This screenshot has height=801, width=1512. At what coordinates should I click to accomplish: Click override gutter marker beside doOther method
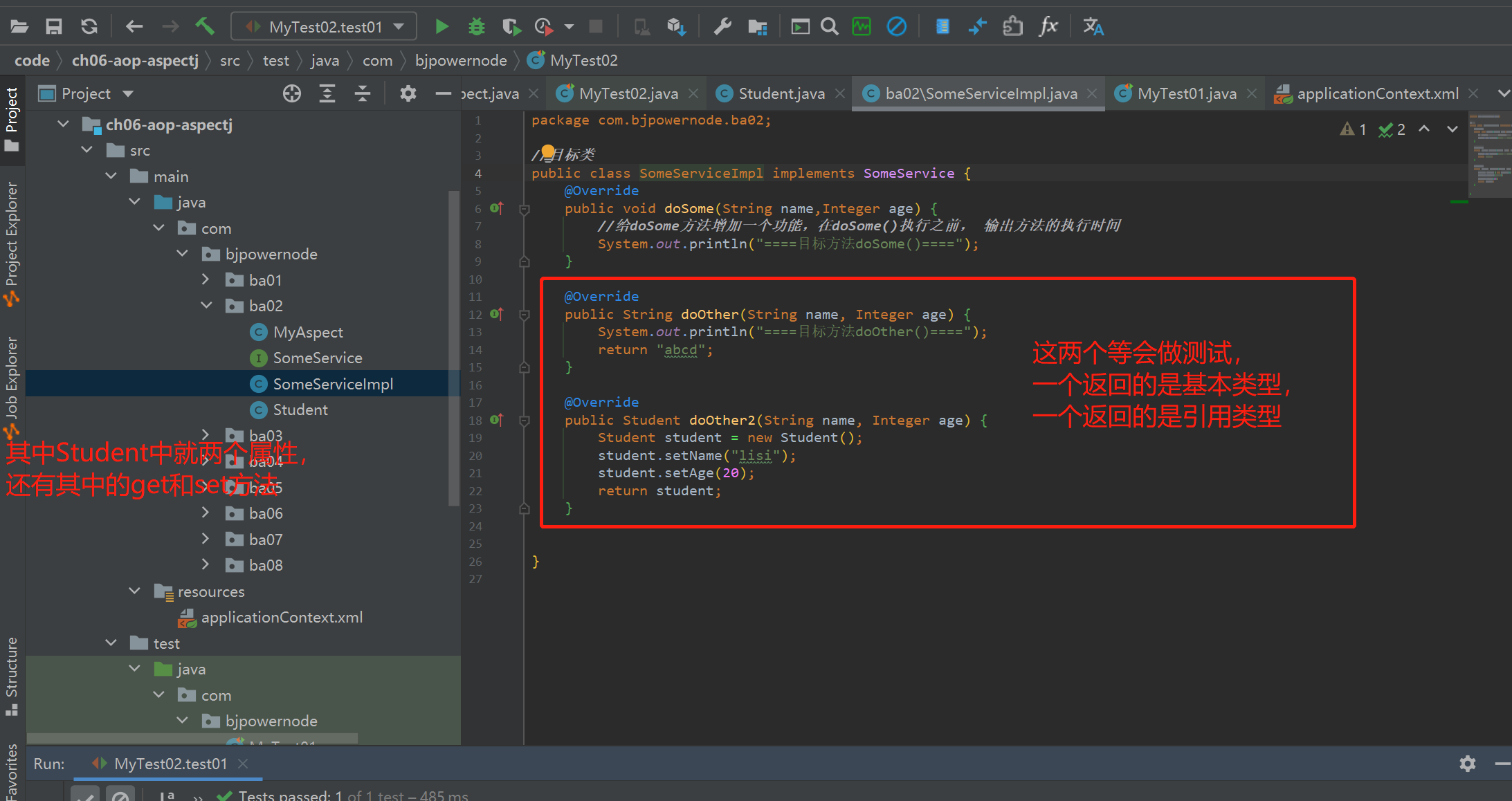[497, 314]
